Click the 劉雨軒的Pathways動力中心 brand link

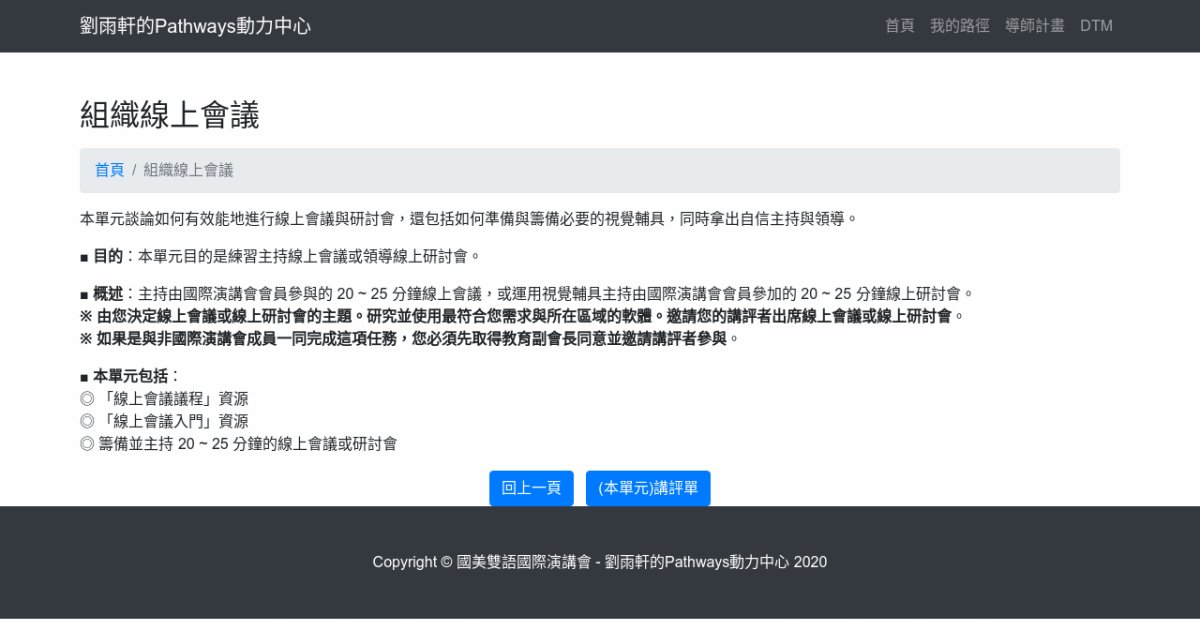coord(195,26)
